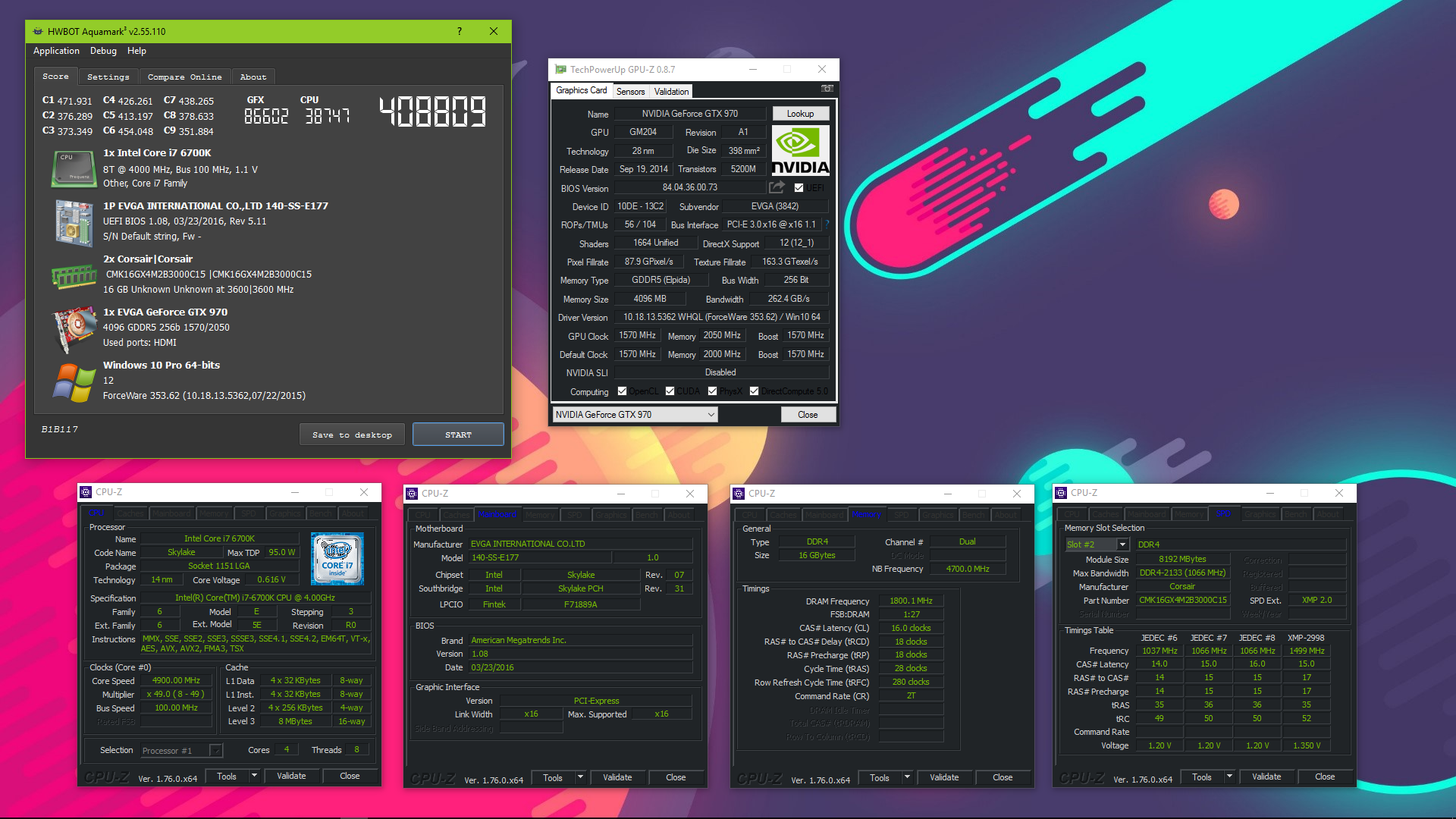Click the question mark help button in Aquamark title bar

click(x=459, y=31)
